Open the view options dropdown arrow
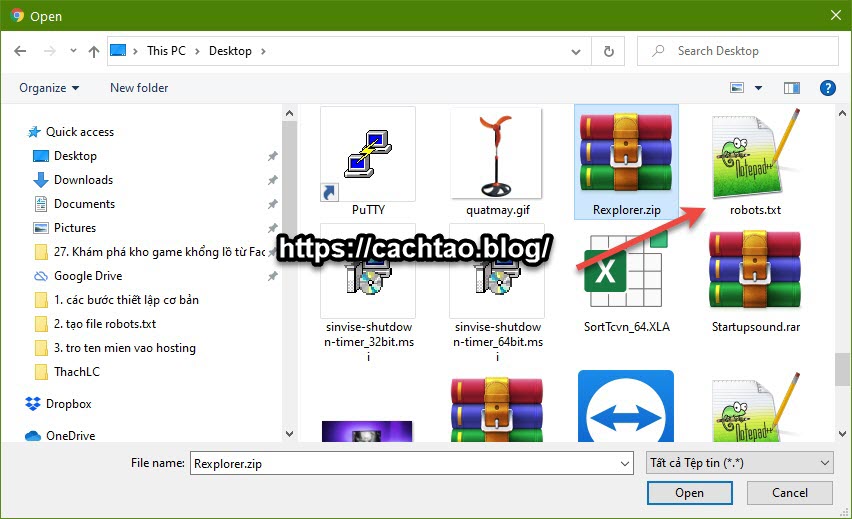 [x=759, y=87]
